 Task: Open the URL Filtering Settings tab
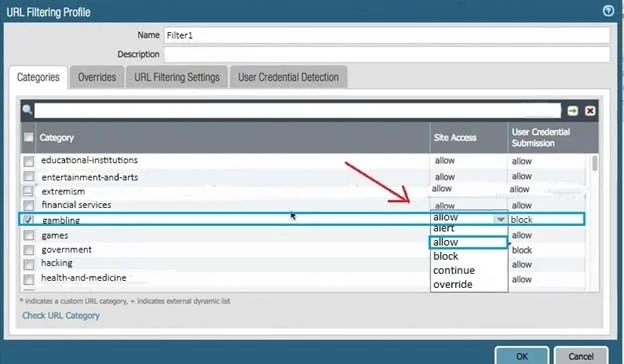[177, 77]
